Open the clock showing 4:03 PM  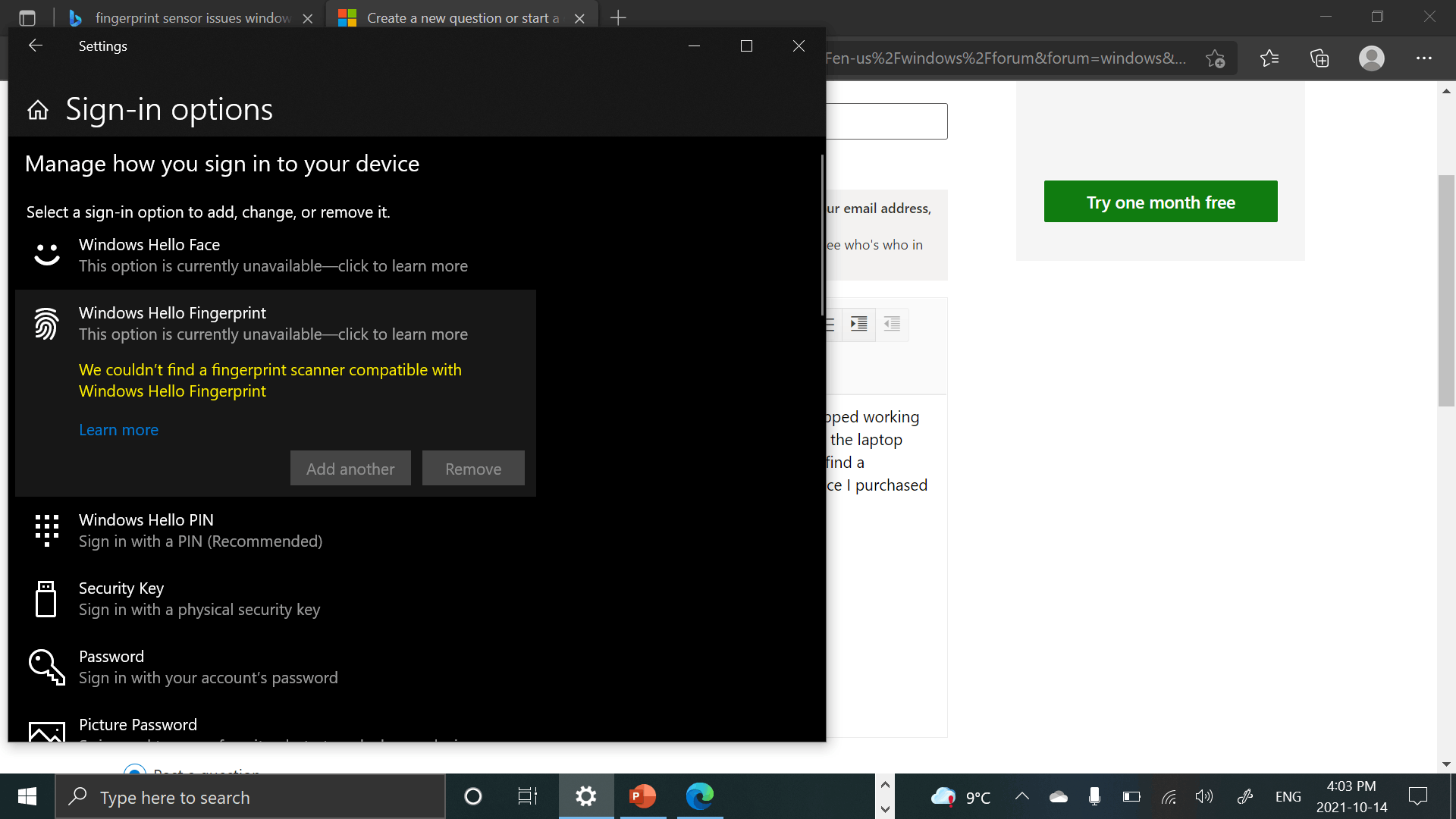[x=1351, y=796]
